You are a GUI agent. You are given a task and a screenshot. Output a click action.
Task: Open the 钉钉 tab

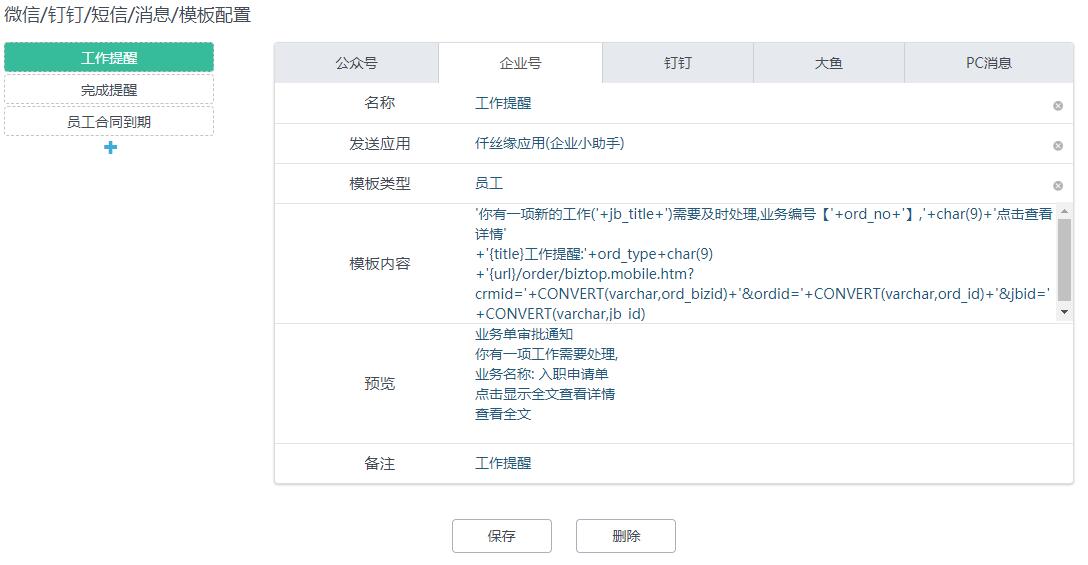(x=678, y=63)
